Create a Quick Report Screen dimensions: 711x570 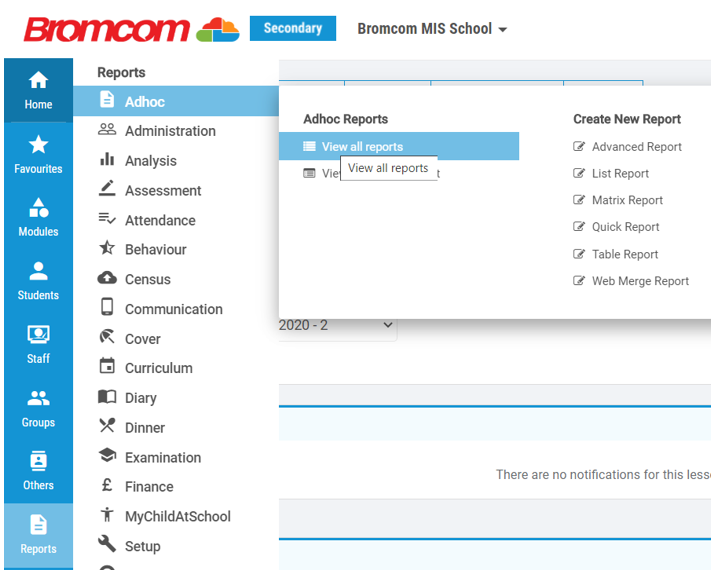tap(625, 227)
